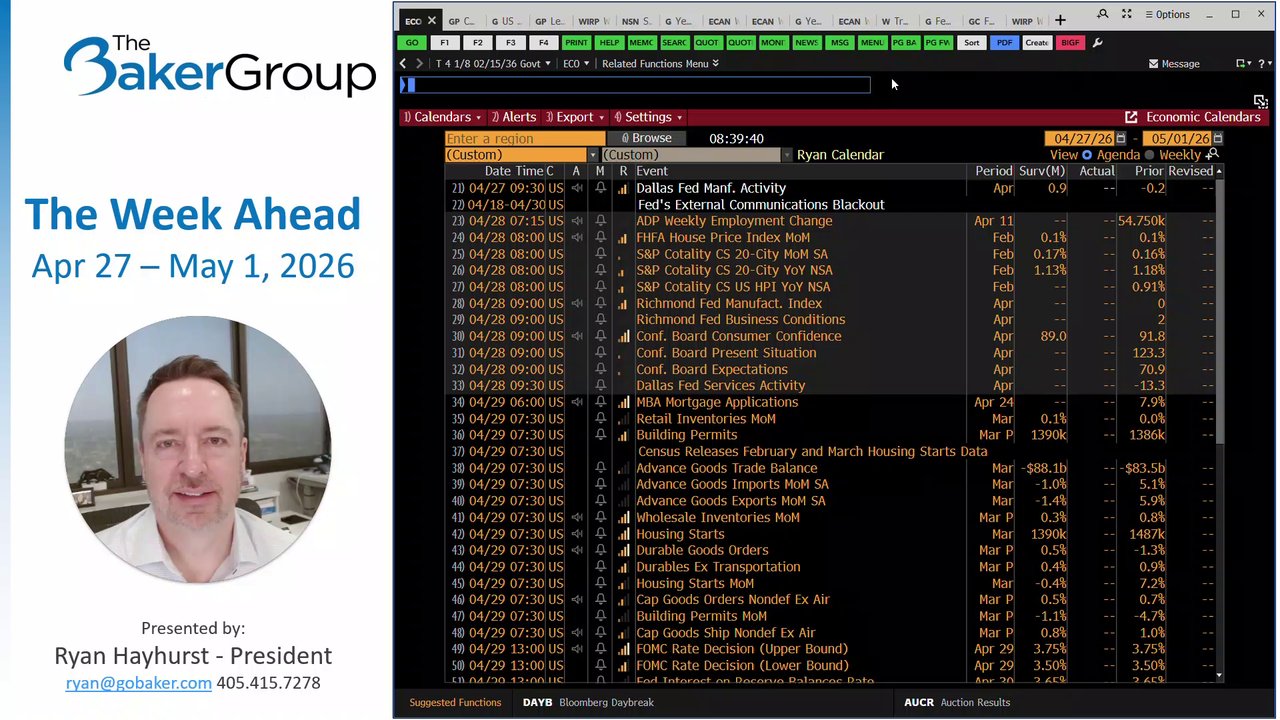Click the back navigation arrow
1280x720 pixels.
click(403, 63)
